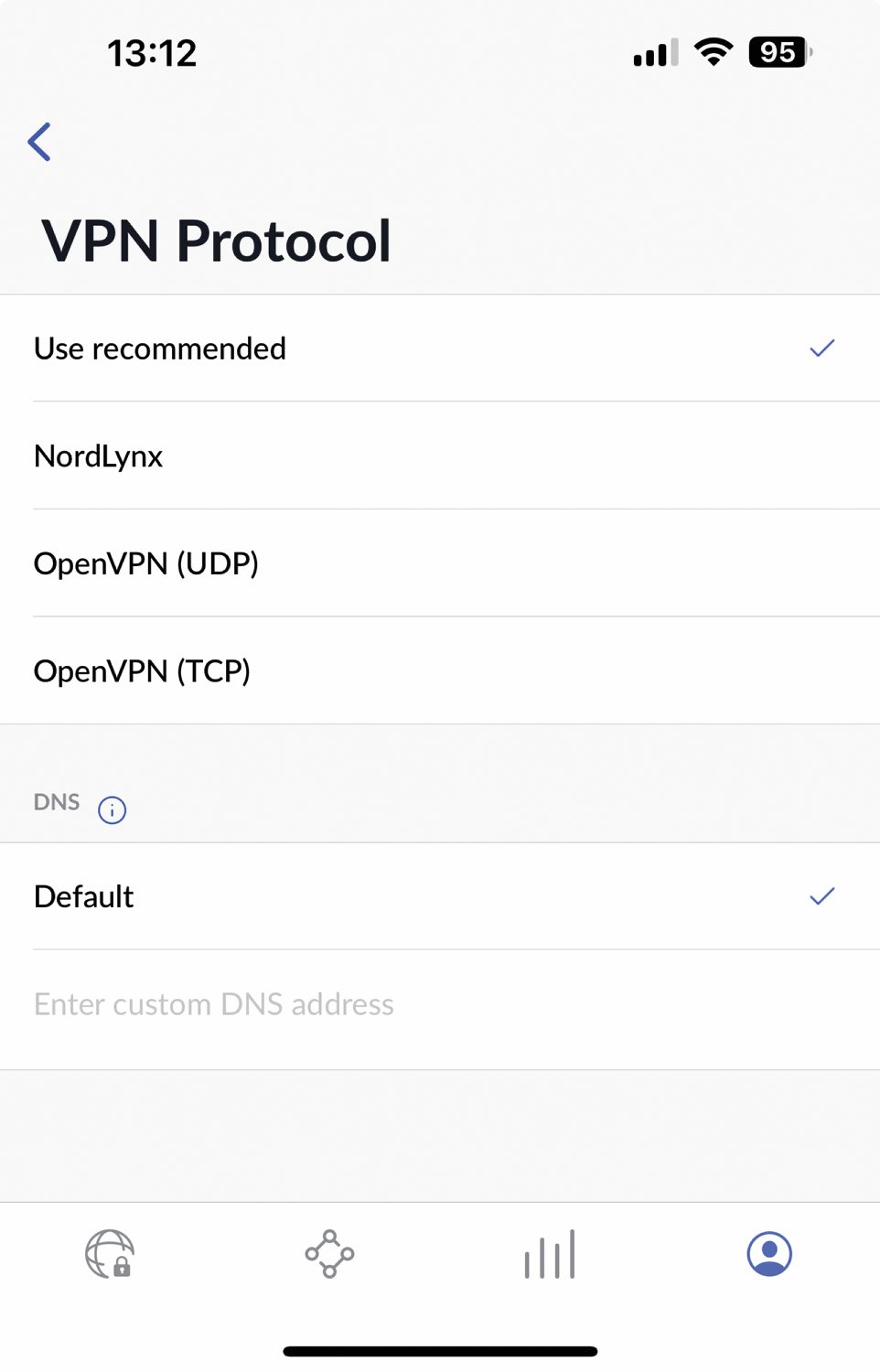Open the globe lock VPN tab
The width and height of the screenshot is (880, 1372).
tap(110, 1254)
